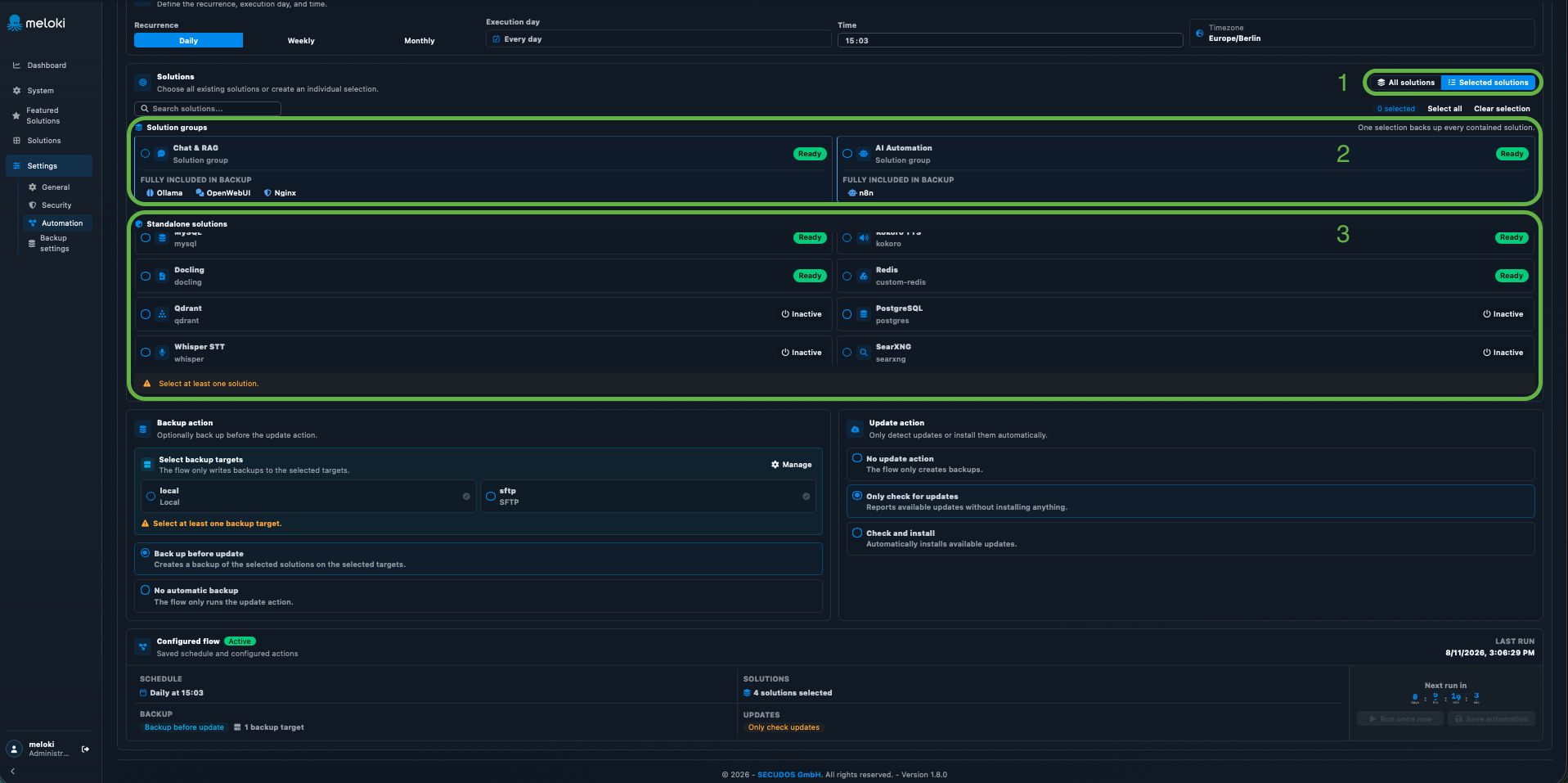1568x783 pixels.
Task: Click the Active badge beside Configured flow
Action: pyautogui.click(x=240, y=641)
